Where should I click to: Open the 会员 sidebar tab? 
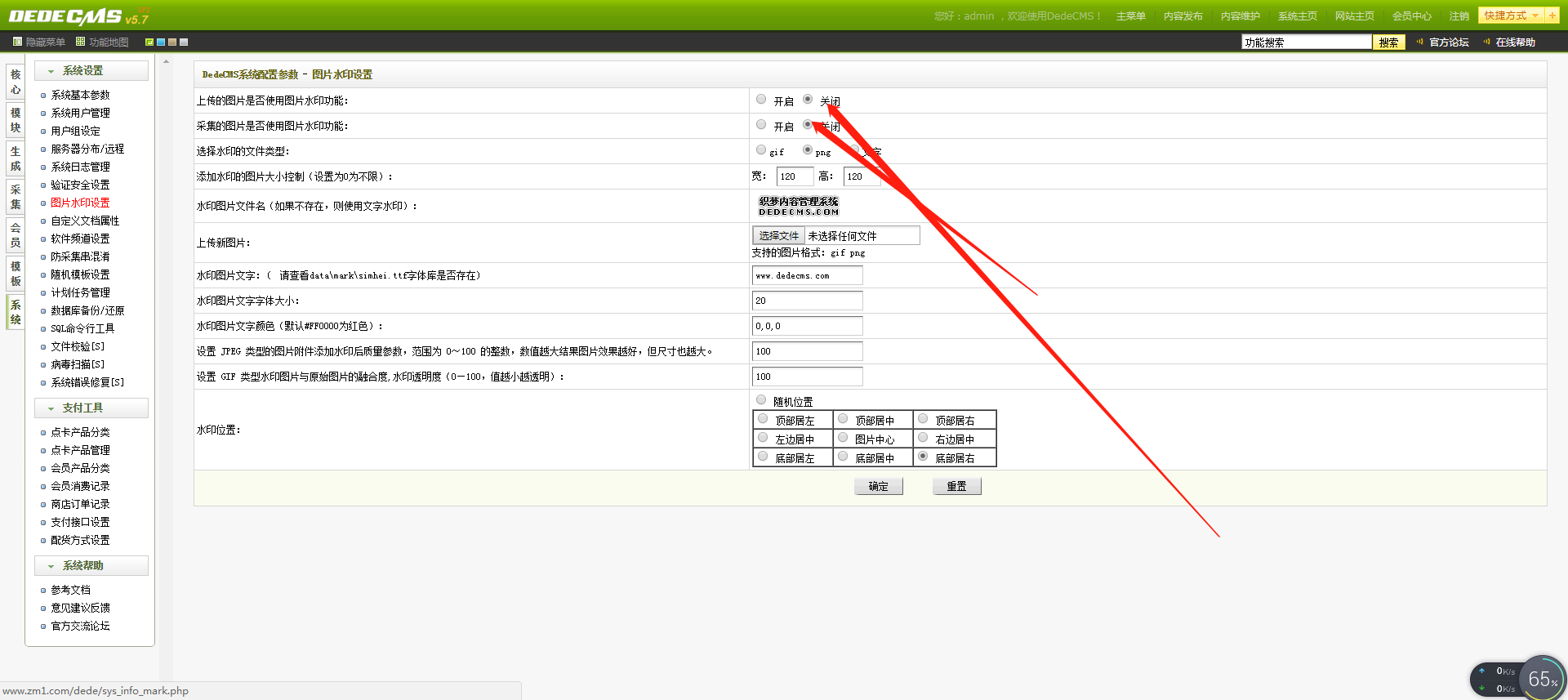click(x=16, y=236)
